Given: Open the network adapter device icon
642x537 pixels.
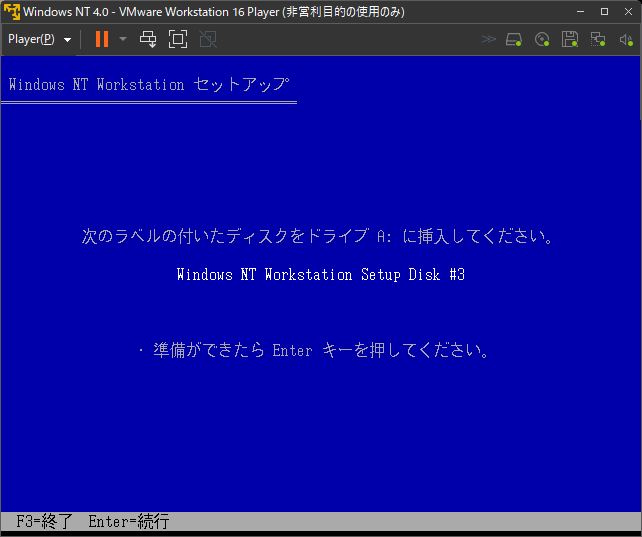Looking at the screenshot, I should click(598, 40).
